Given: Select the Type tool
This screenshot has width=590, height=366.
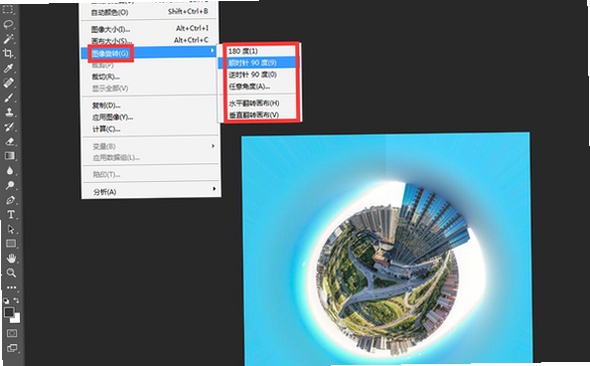Looking at the screenshot, I should (11, 214).
